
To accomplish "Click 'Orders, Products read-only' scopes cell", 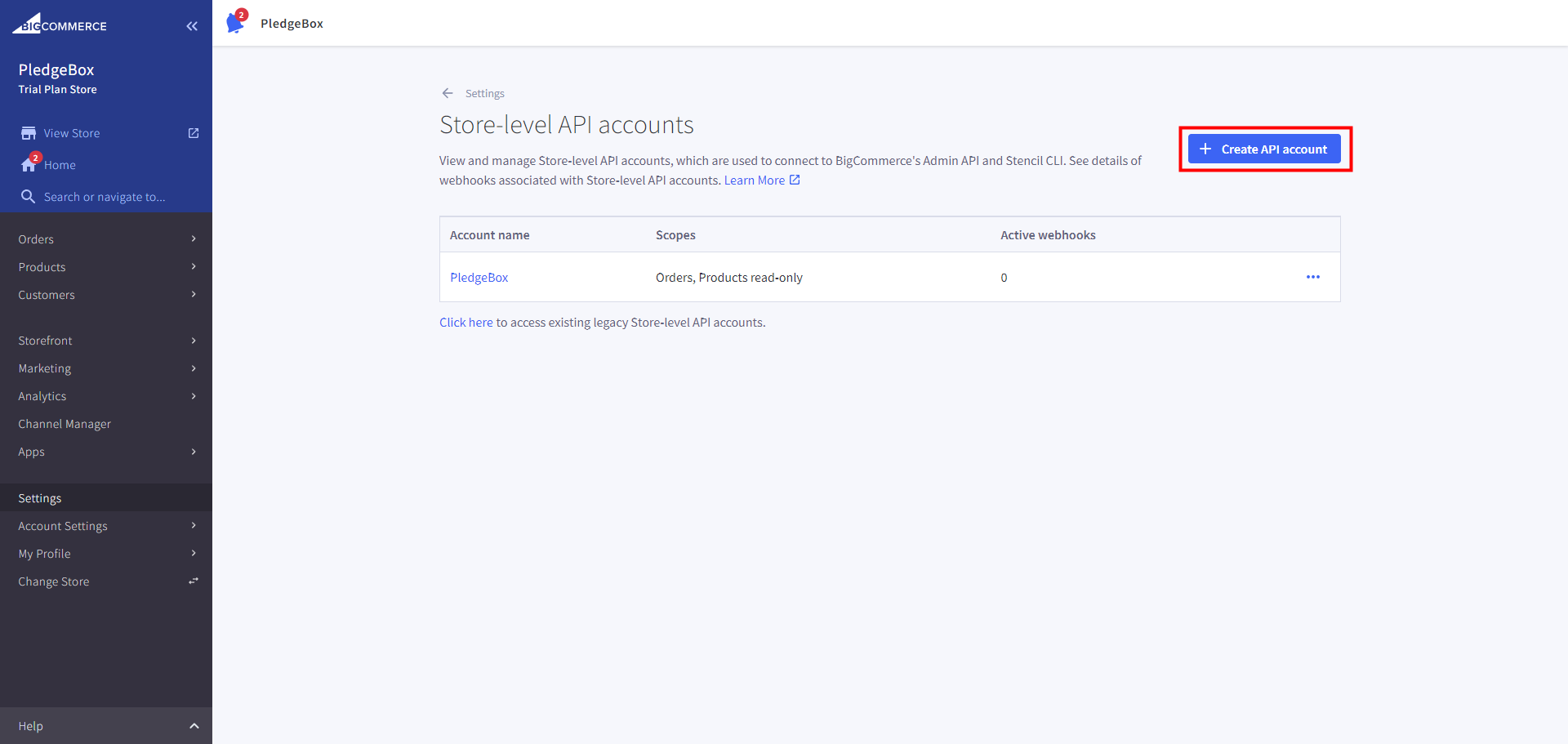I will pyautogui.click(x=729, y=278).
